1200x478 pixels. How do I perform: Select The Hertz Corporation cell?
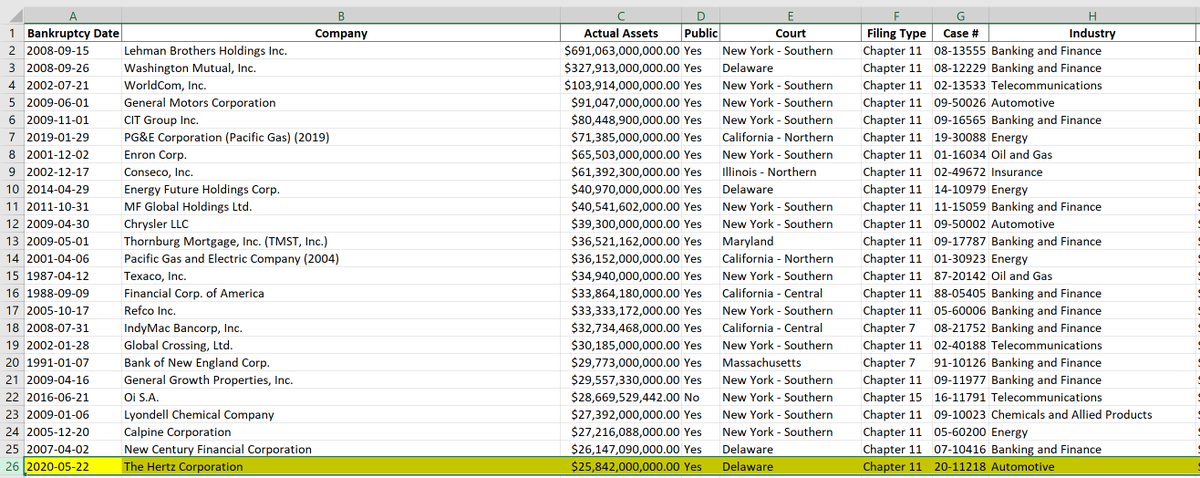pyautogui.click(x=341, y=466)
